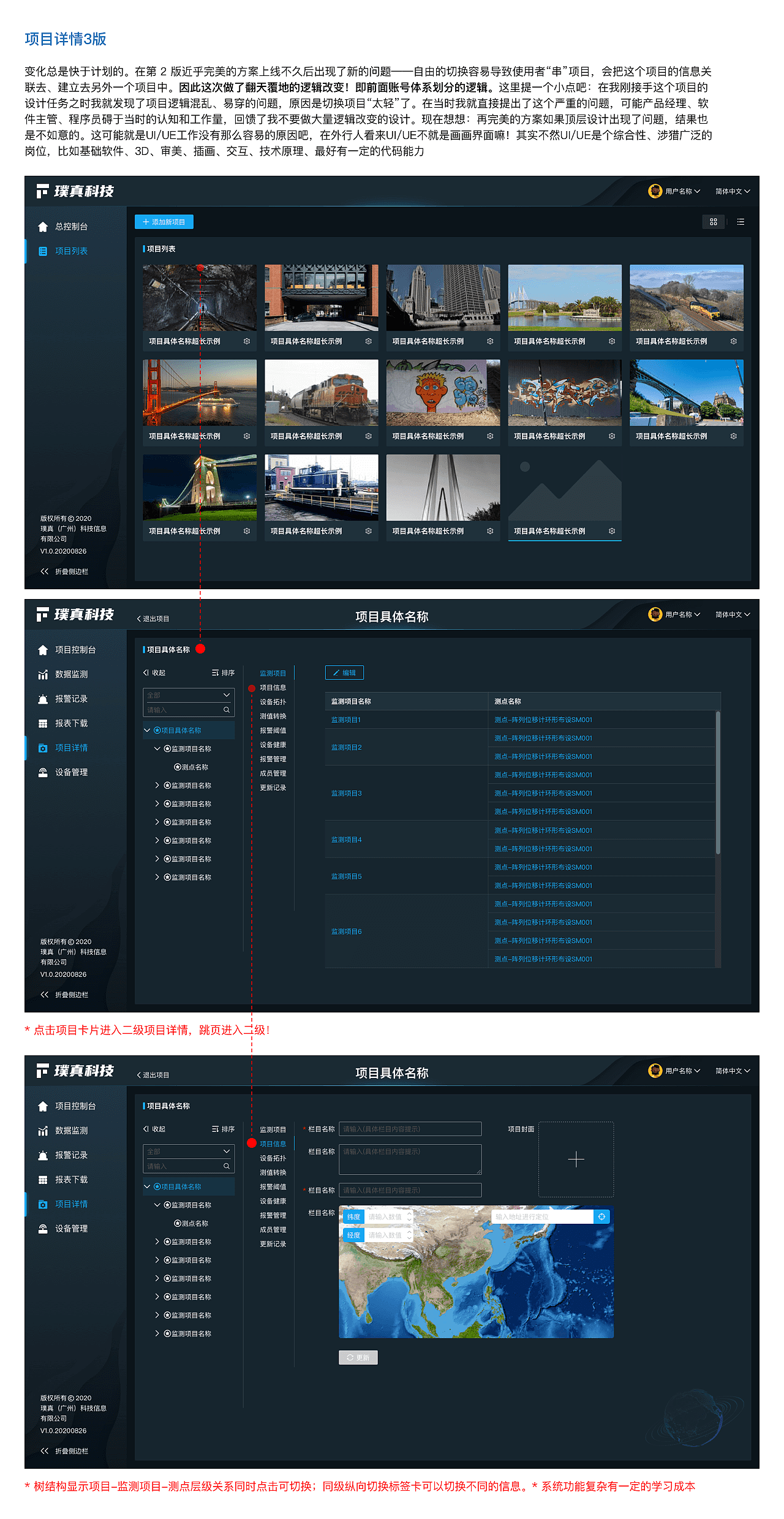The width and height of the screenshot is (784, 1519).
Task: Click first 栏目名称 input field in map screen
Action: coord(410,1129)
